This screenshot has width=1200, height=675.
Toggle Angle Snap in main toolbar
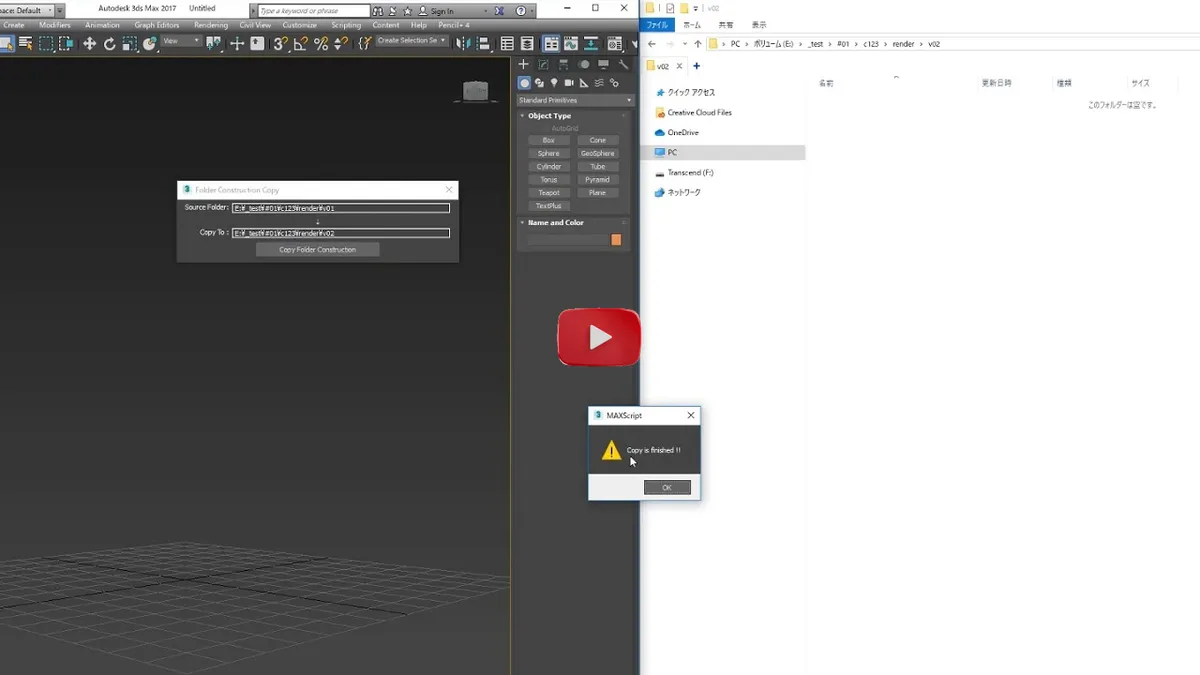[x=300, y=43]
